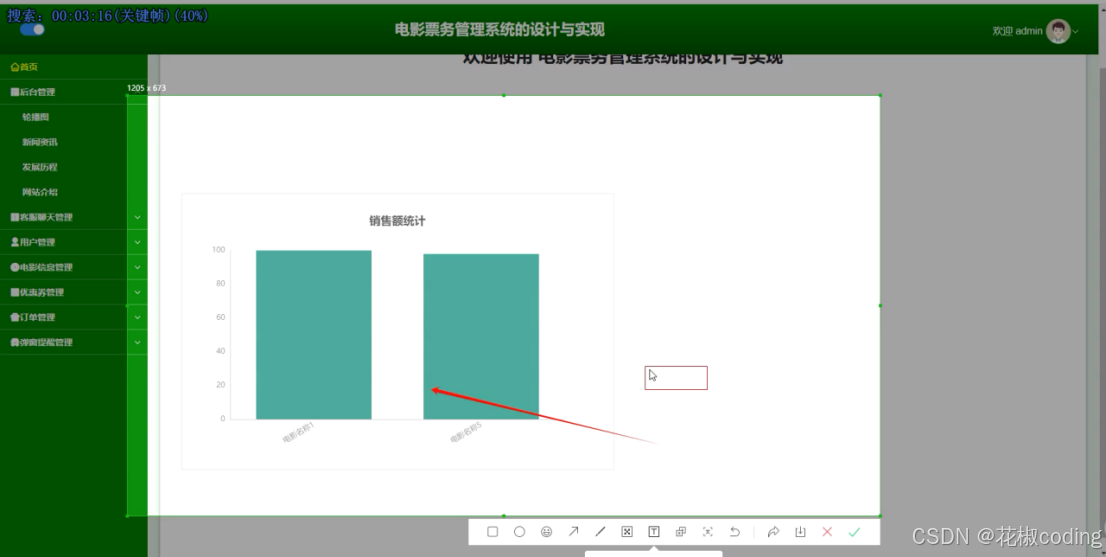Click inside the red text input box

click(x=676, y=378)
